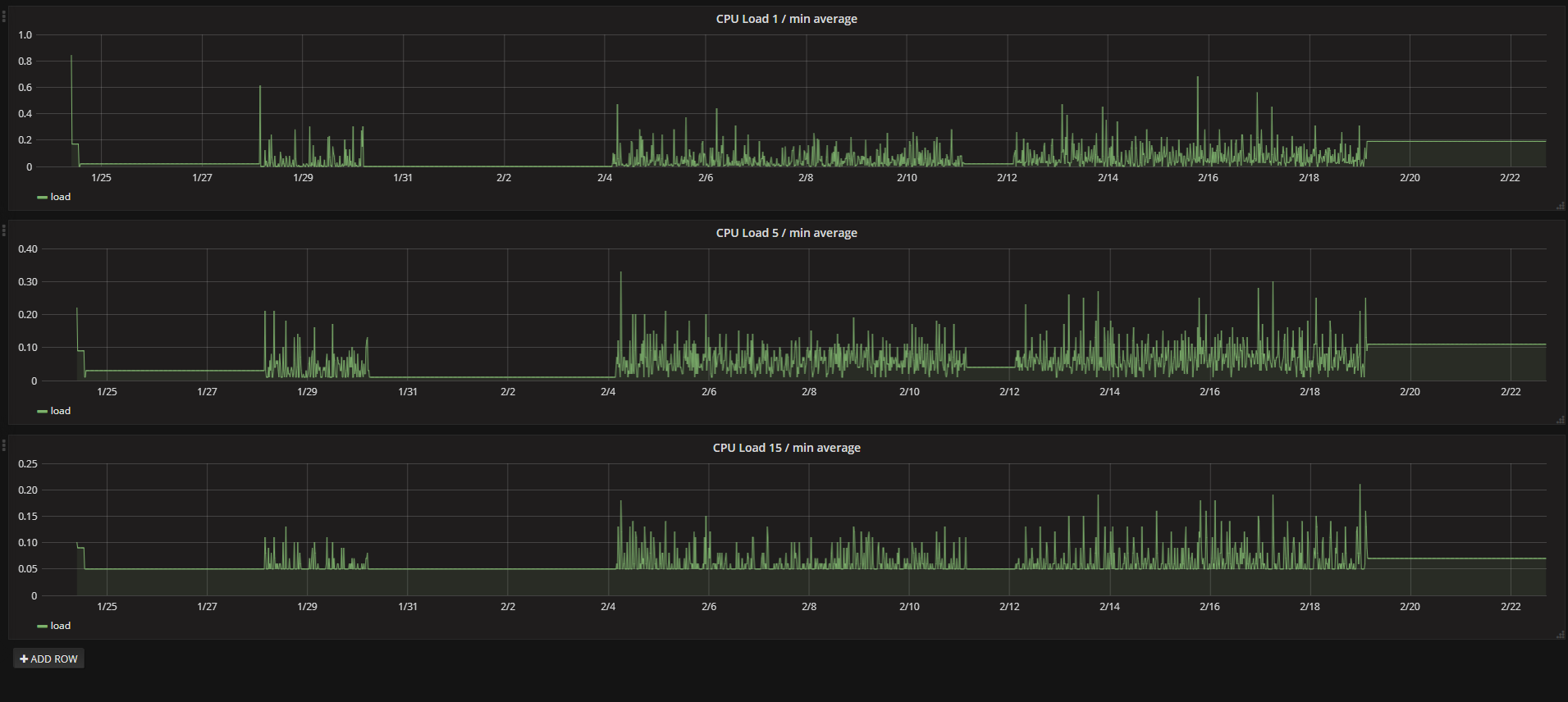Pick the load series color in CPU Load 1 legend
This screenshot has width=1568, height=702.
click(x=42, y=198)
